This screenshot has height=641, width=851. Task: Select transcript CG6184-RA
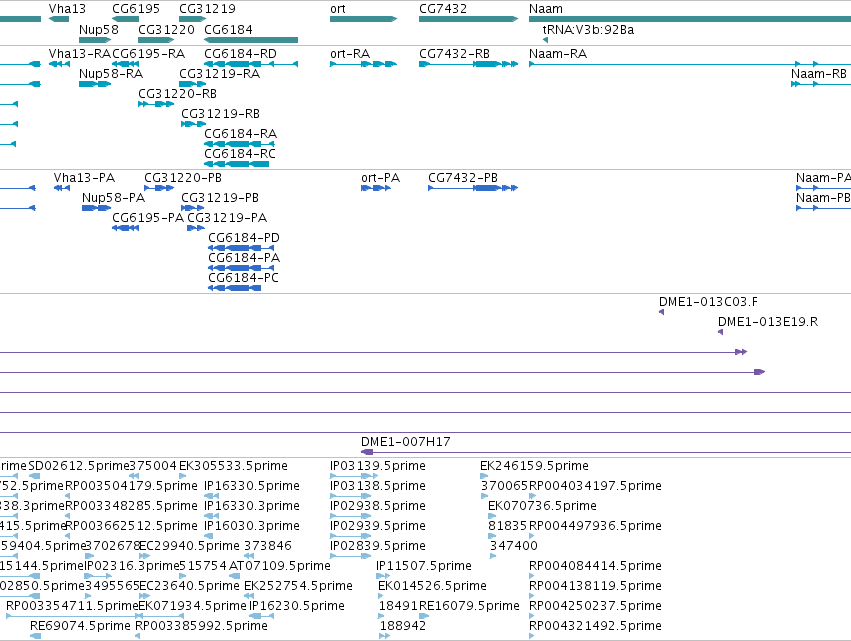pyautogui.click(x=239, y=144)
